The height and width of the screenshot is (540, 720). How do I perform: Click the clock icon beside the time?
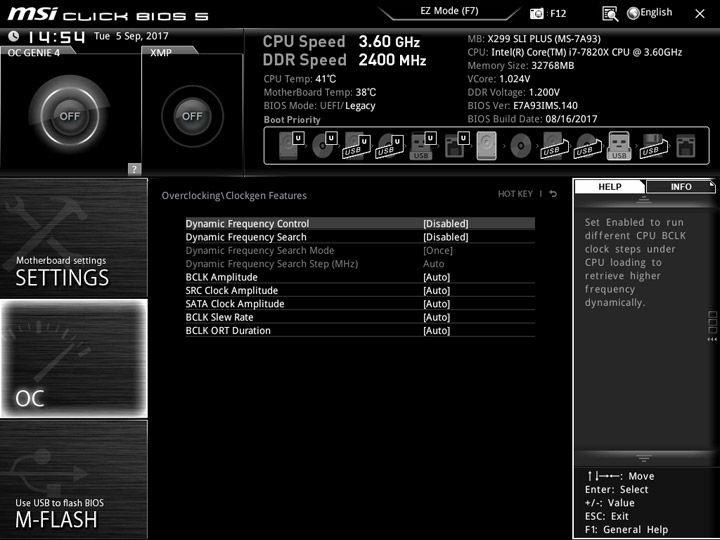coord(14,36)
